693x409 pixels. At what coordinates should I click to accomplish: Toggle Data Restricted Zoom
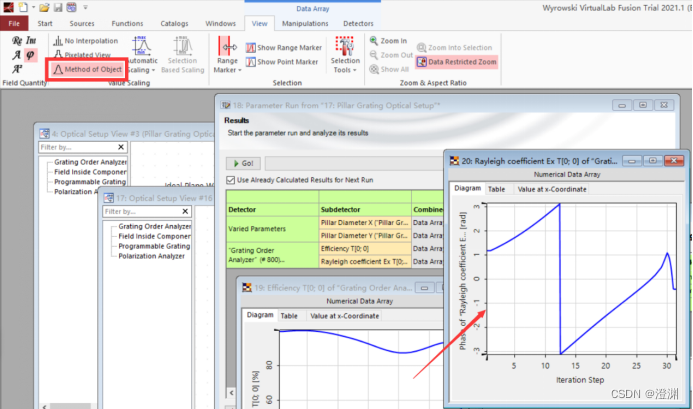(457, 62)
